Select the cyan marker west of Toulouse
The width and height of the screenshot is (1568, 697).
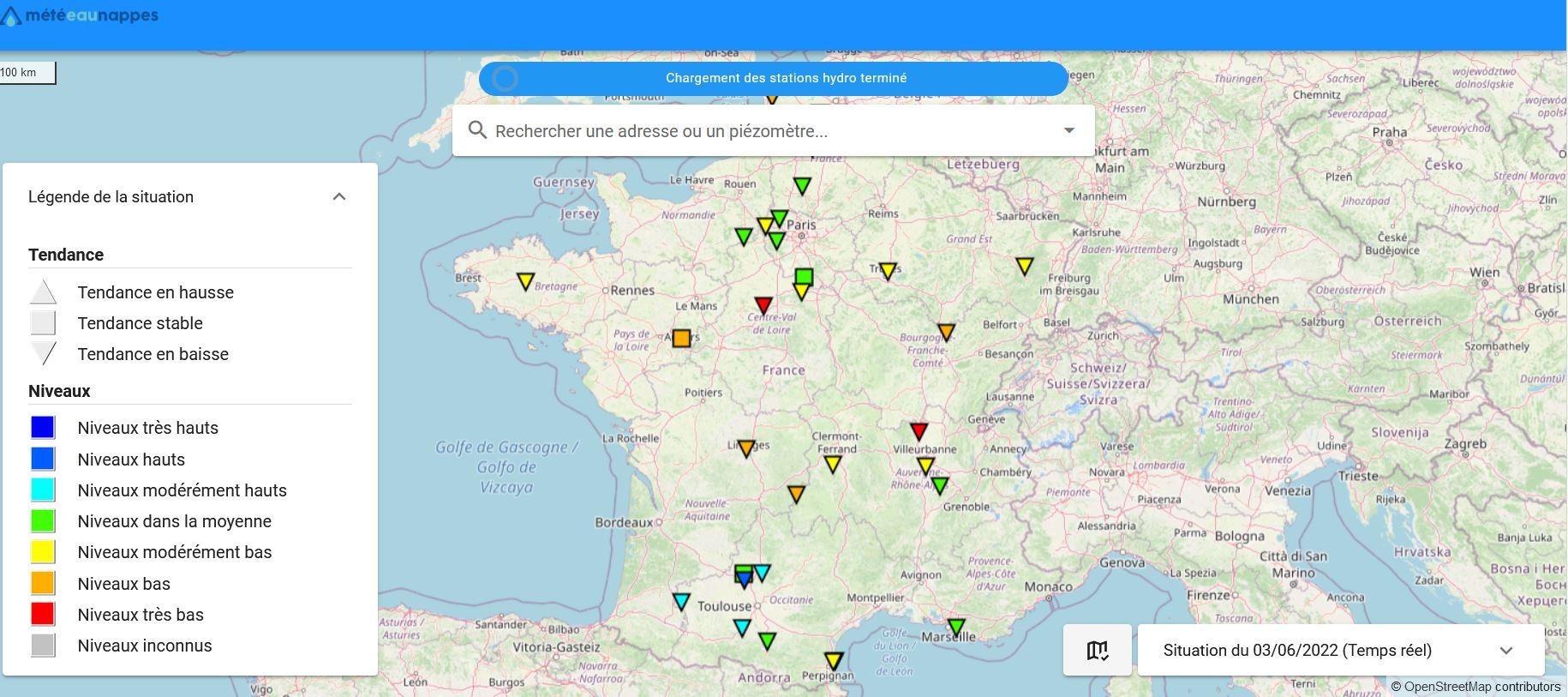coord(681,602)
